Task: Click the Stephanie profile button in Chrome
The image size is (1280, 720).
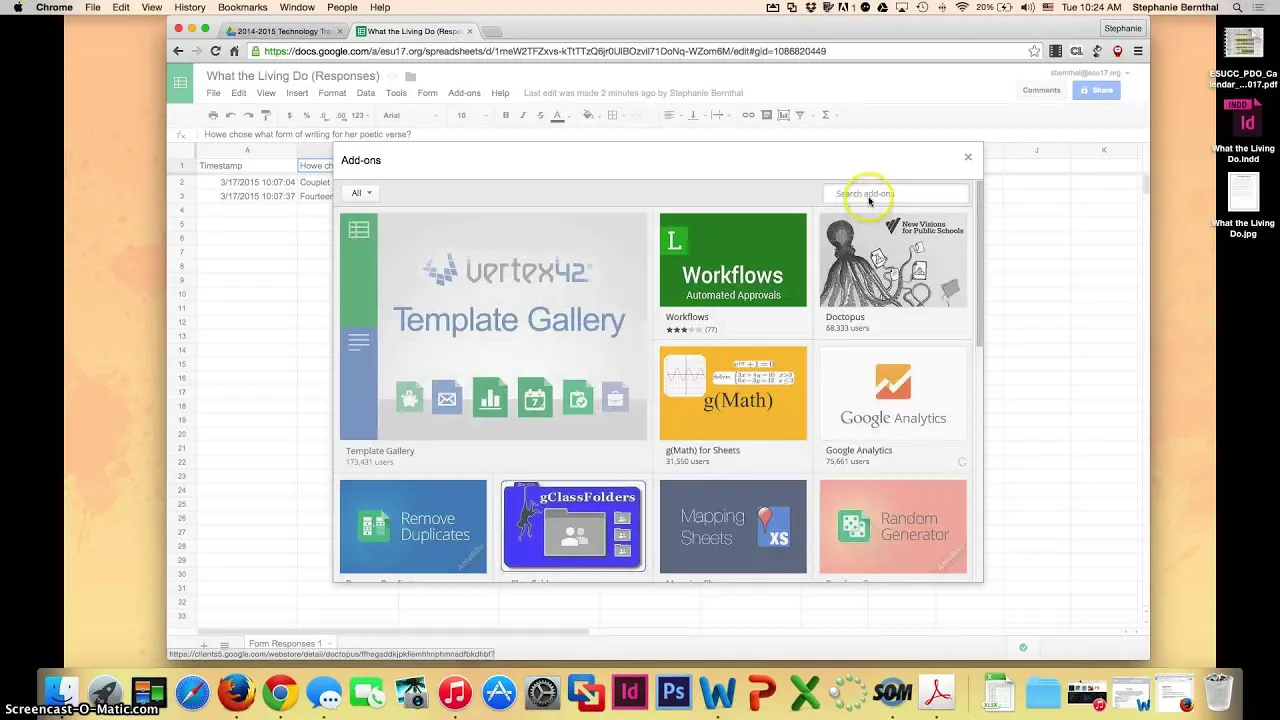Action: (x=1122, y=28)
